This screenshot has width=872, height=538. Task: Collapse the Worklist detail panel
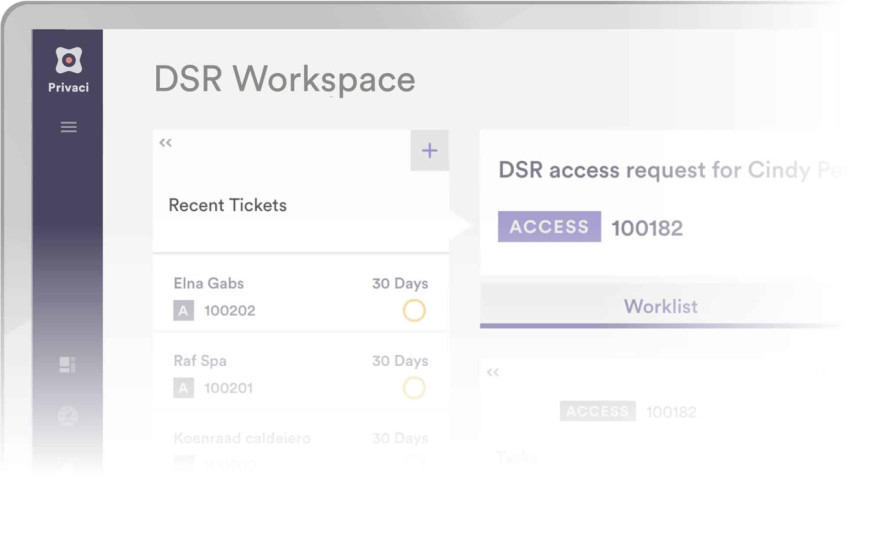coord(493,372)
